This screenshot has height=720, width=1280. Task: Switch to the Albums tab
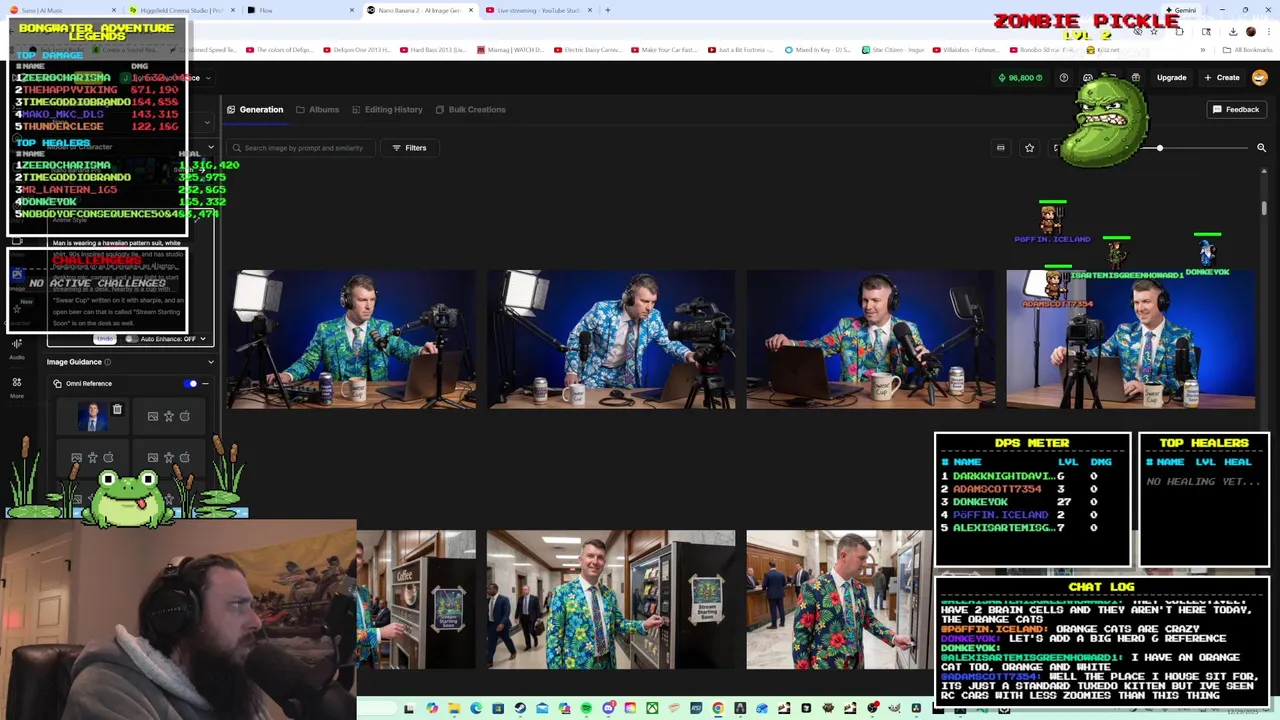click(317, 109)
